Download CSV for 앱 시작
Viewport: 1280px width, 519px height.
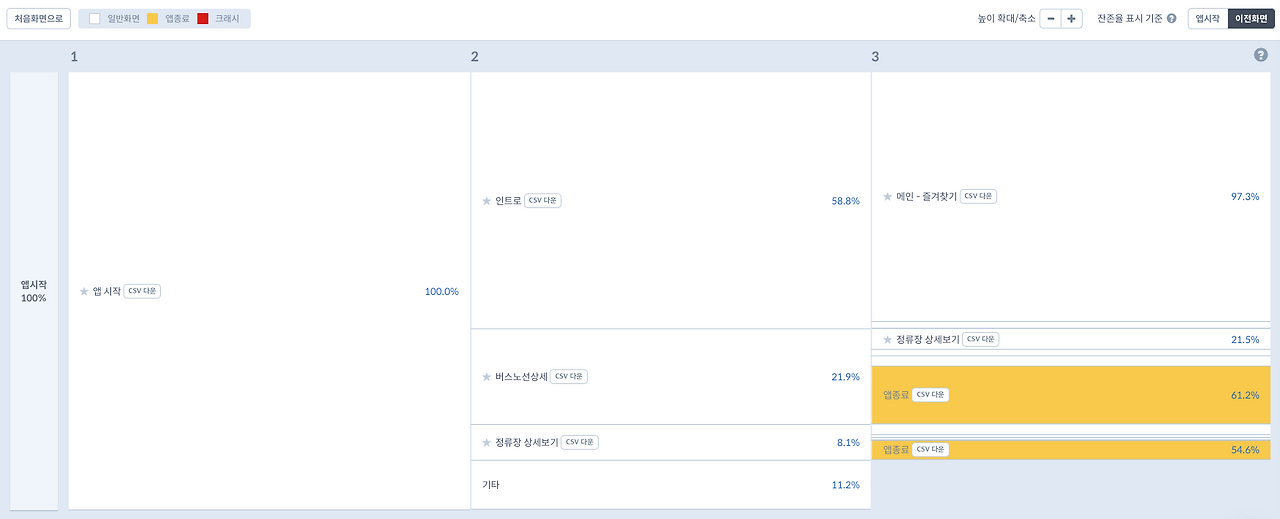click(x=142, y=291)
